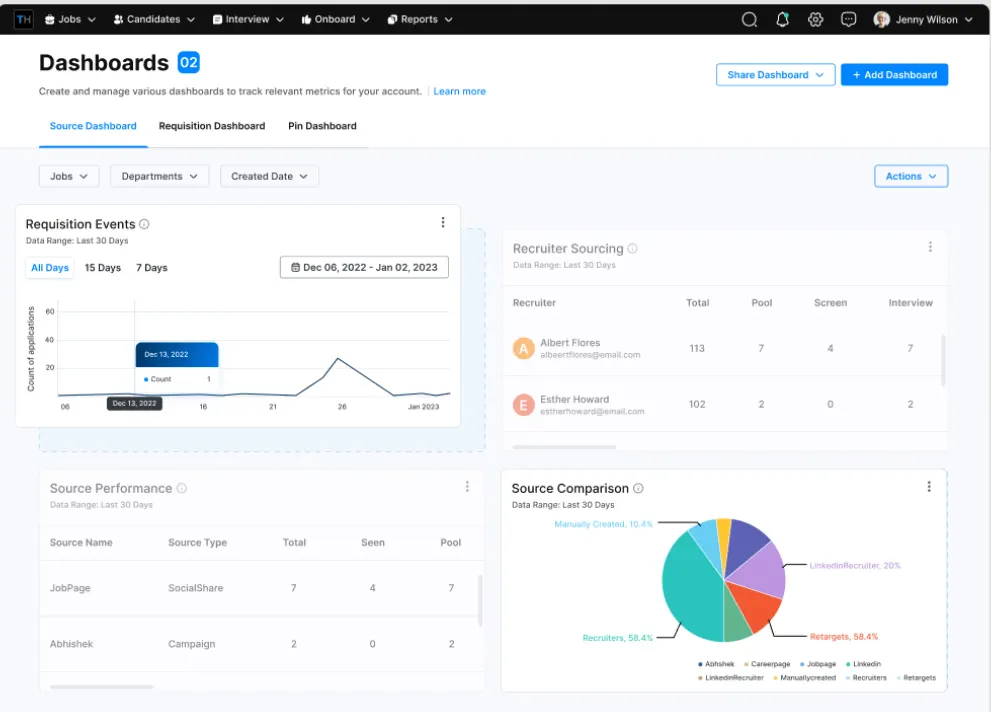
Task: Select the 15 Days range option
Action: (x=102, y=268)
